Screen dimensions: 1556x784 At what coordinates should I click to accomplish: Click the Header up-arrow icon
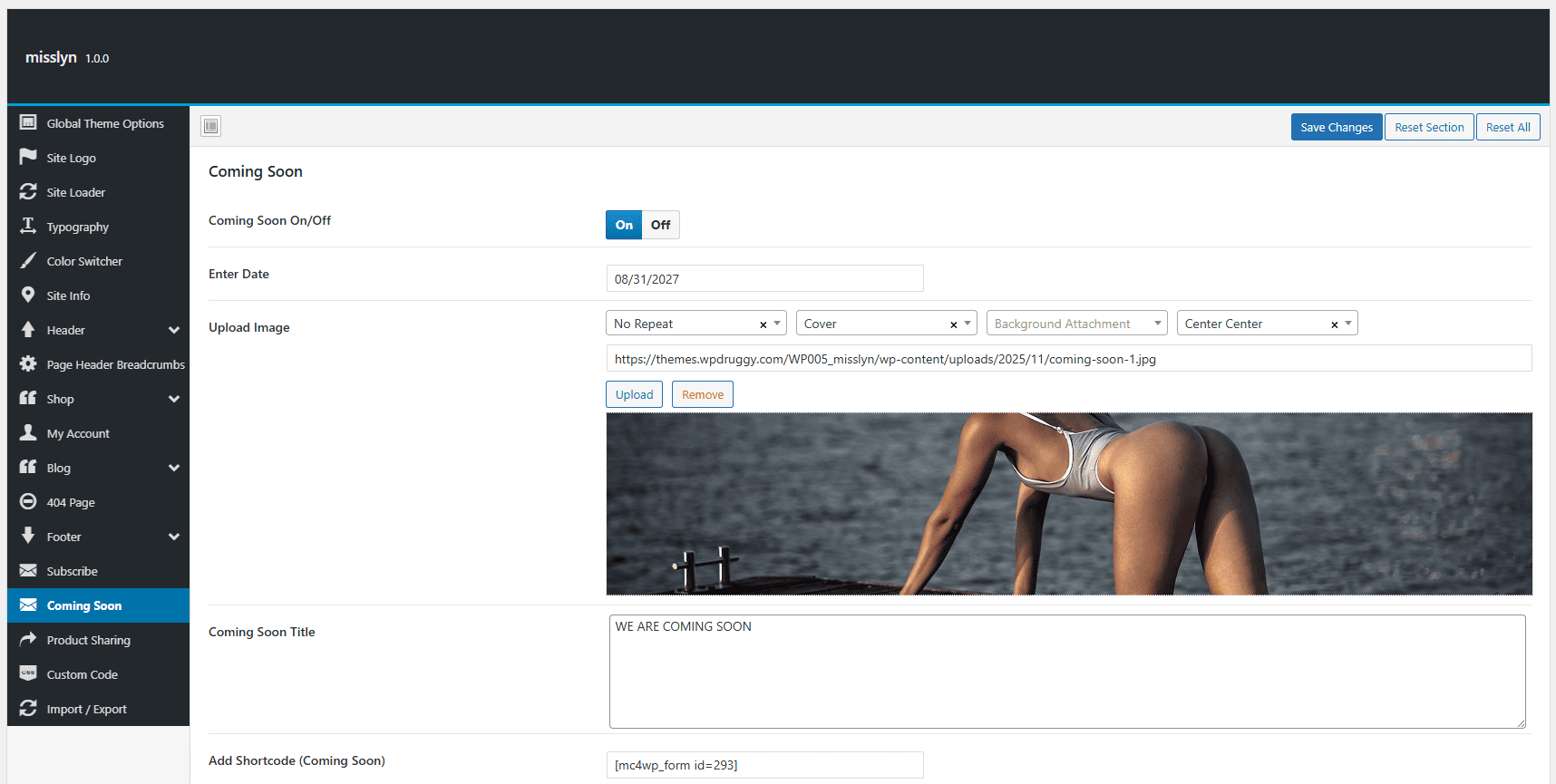click(28, 329)
